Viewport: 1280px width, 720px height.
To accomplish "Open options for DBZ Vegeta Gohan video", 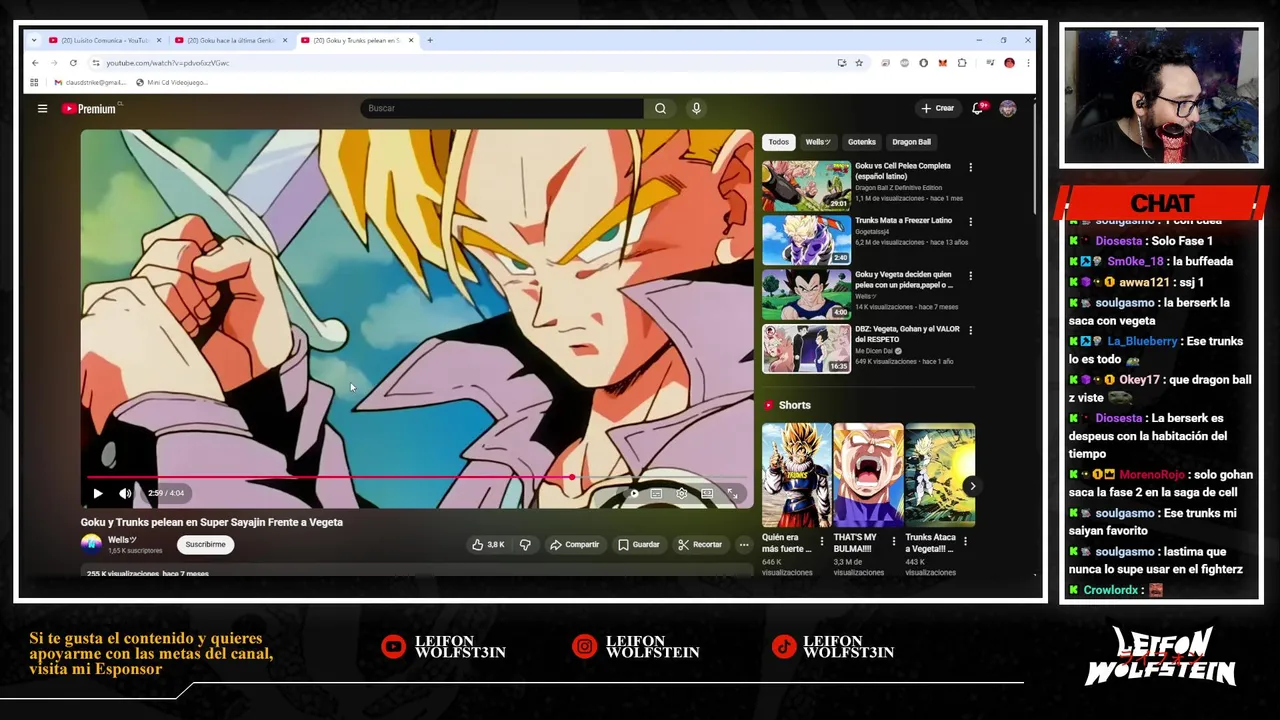I will (x=970, y=330).
